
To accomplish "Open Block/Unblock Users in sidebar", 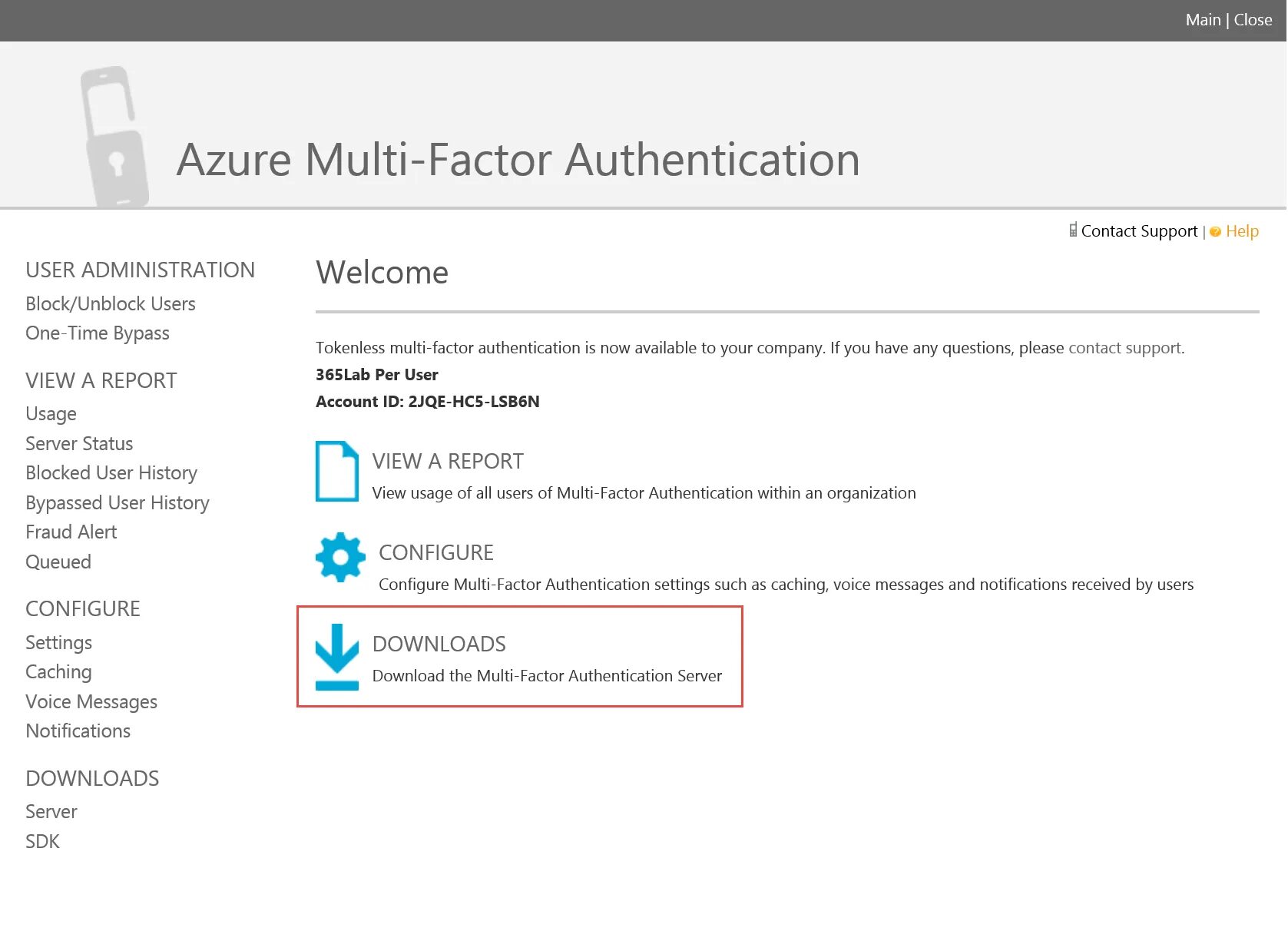I will coord(111,303).
